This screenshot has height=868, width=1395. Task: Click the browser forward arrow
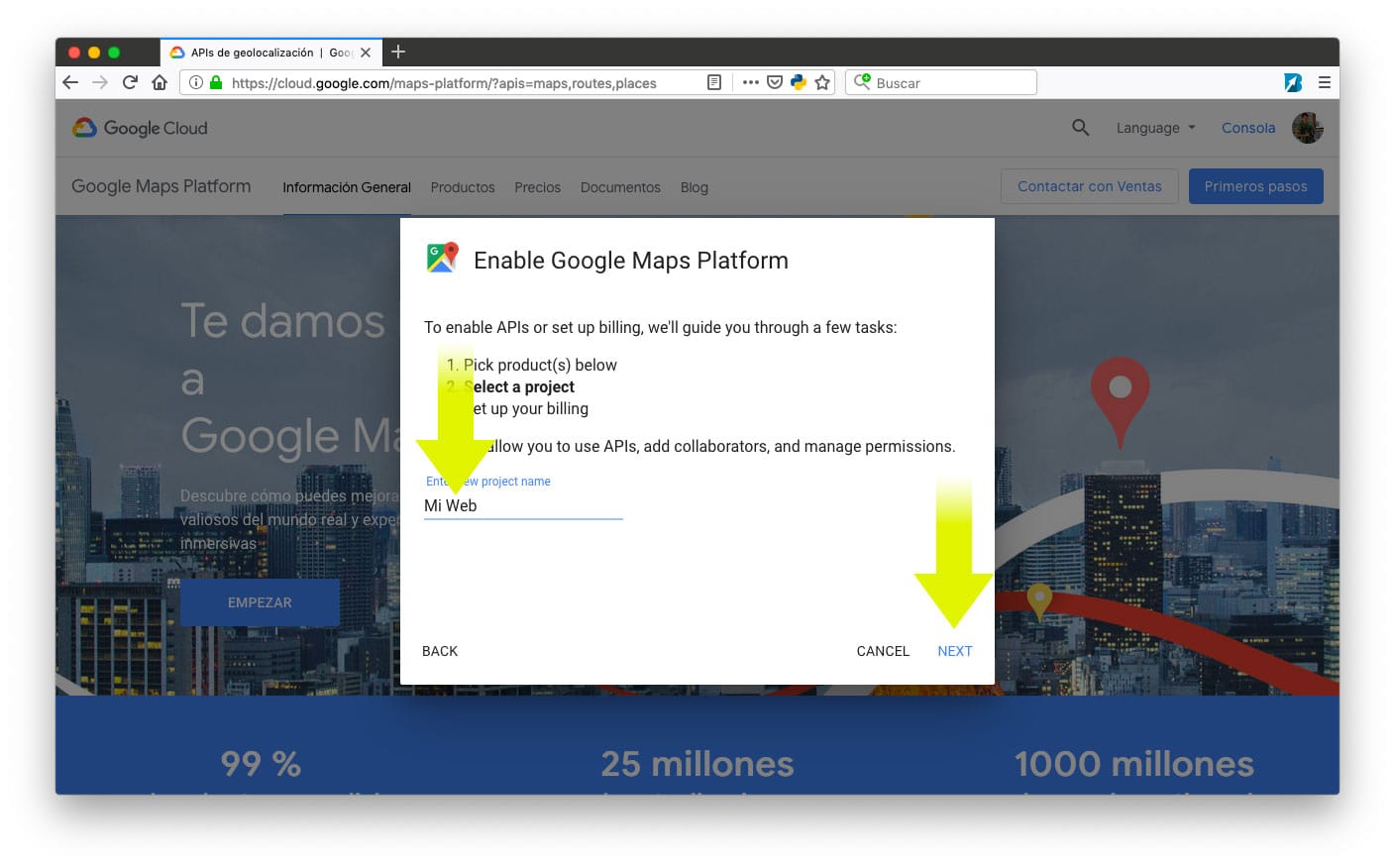(x=100, y=82)
